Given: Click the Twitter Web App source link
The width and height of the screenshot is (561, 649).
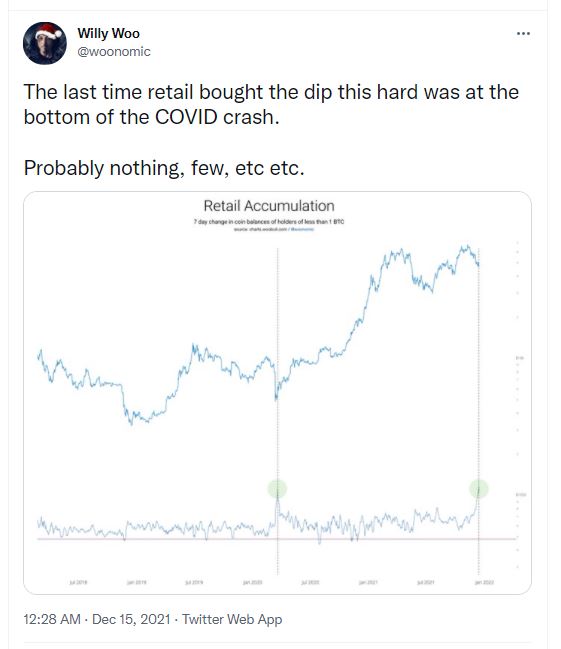Looking at the screenshot, I should tap(232, 619).
